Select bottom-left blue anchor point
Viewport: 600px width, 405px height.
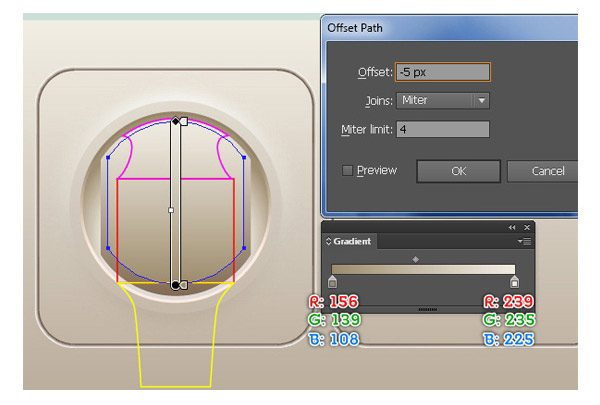(x=108, y=248)
